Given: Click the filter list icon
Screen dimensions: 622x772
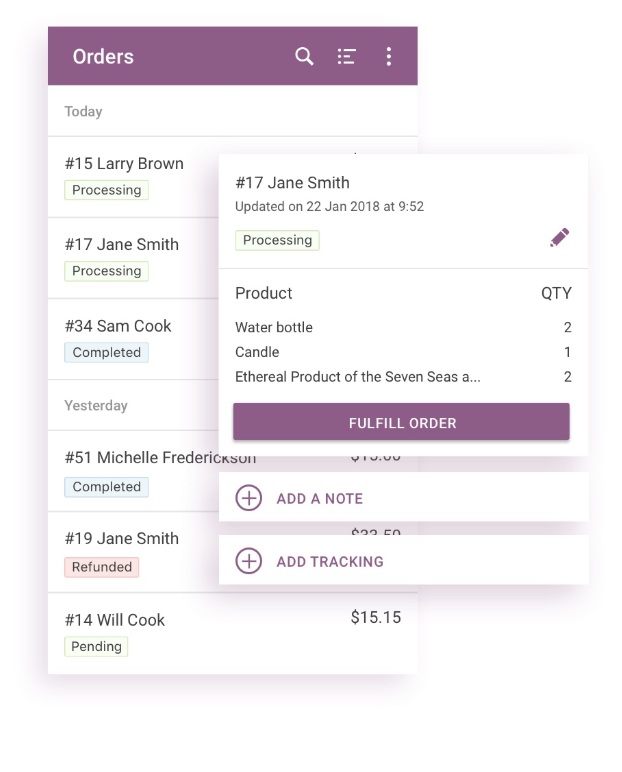Looking at the screenshot, I should coord(346,56).
